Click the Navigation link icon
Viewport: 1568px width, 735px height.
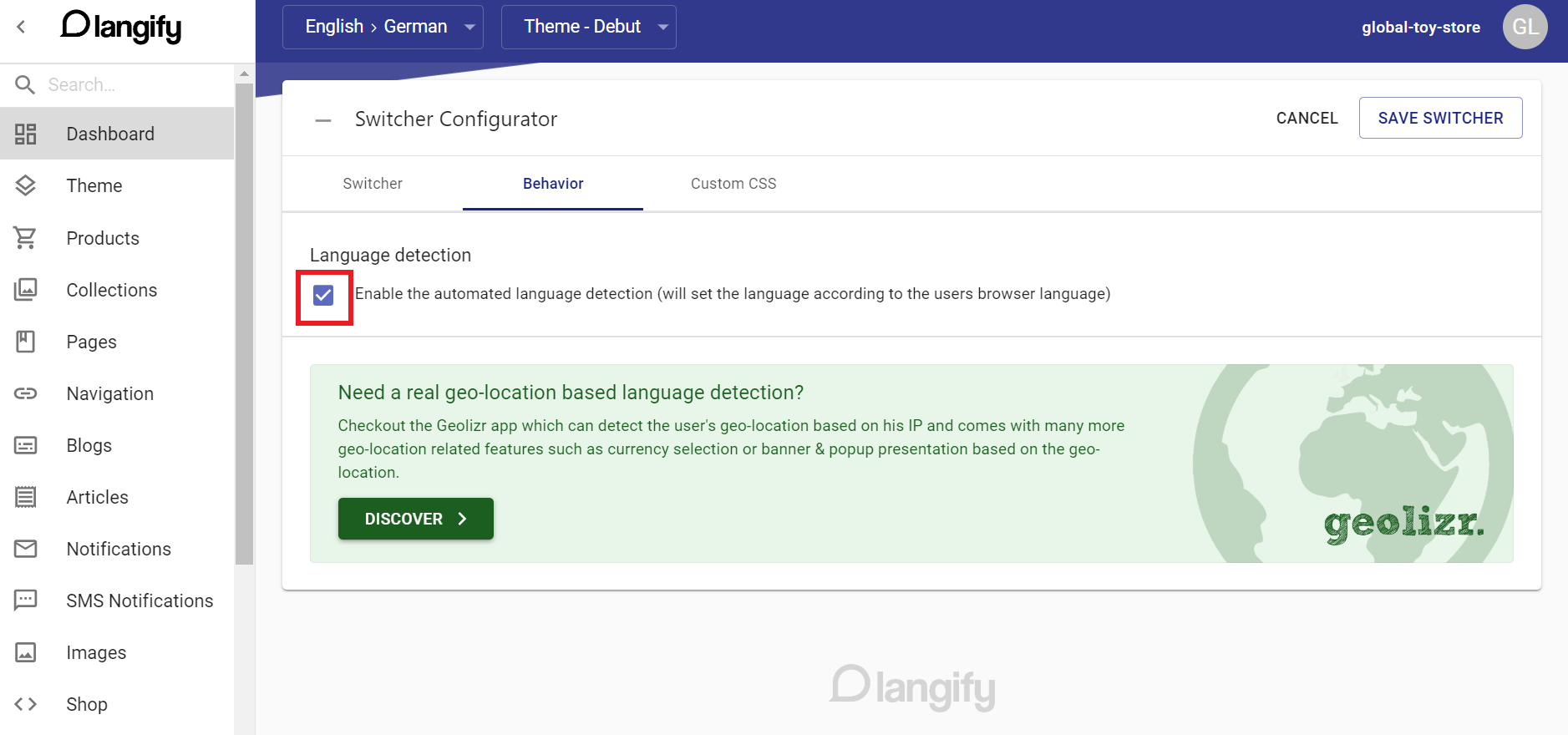[25, 393]
